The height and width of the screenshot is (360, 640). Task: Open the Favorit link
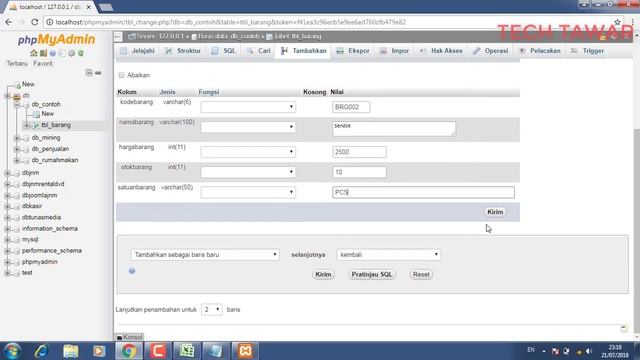pos(43,63)
